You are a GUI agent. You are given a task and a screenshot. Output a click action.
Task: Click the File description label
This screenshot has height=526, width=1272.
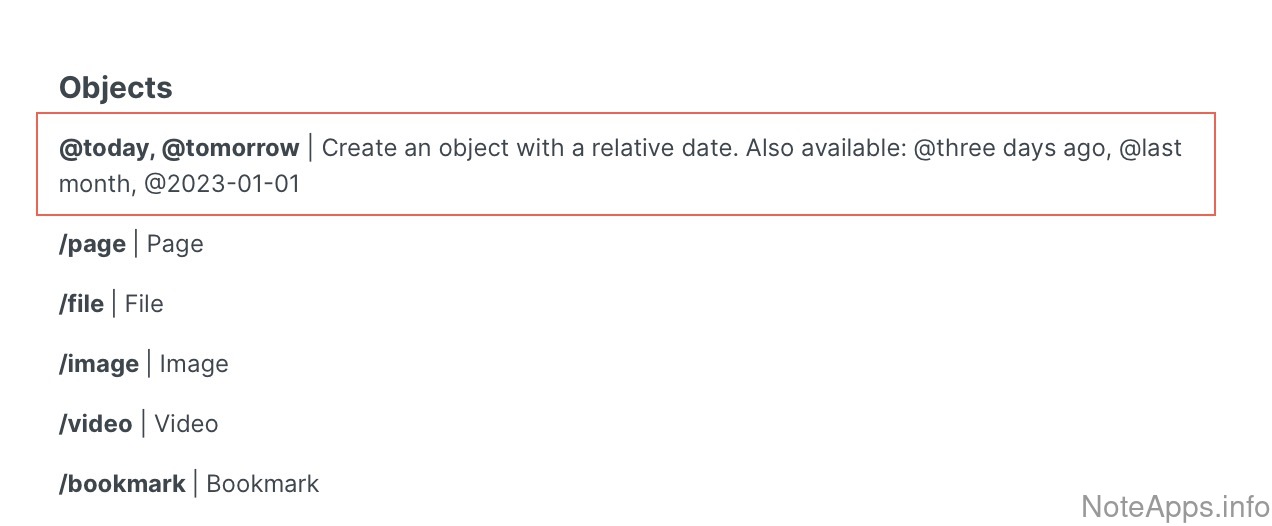(x=144, y=304)
